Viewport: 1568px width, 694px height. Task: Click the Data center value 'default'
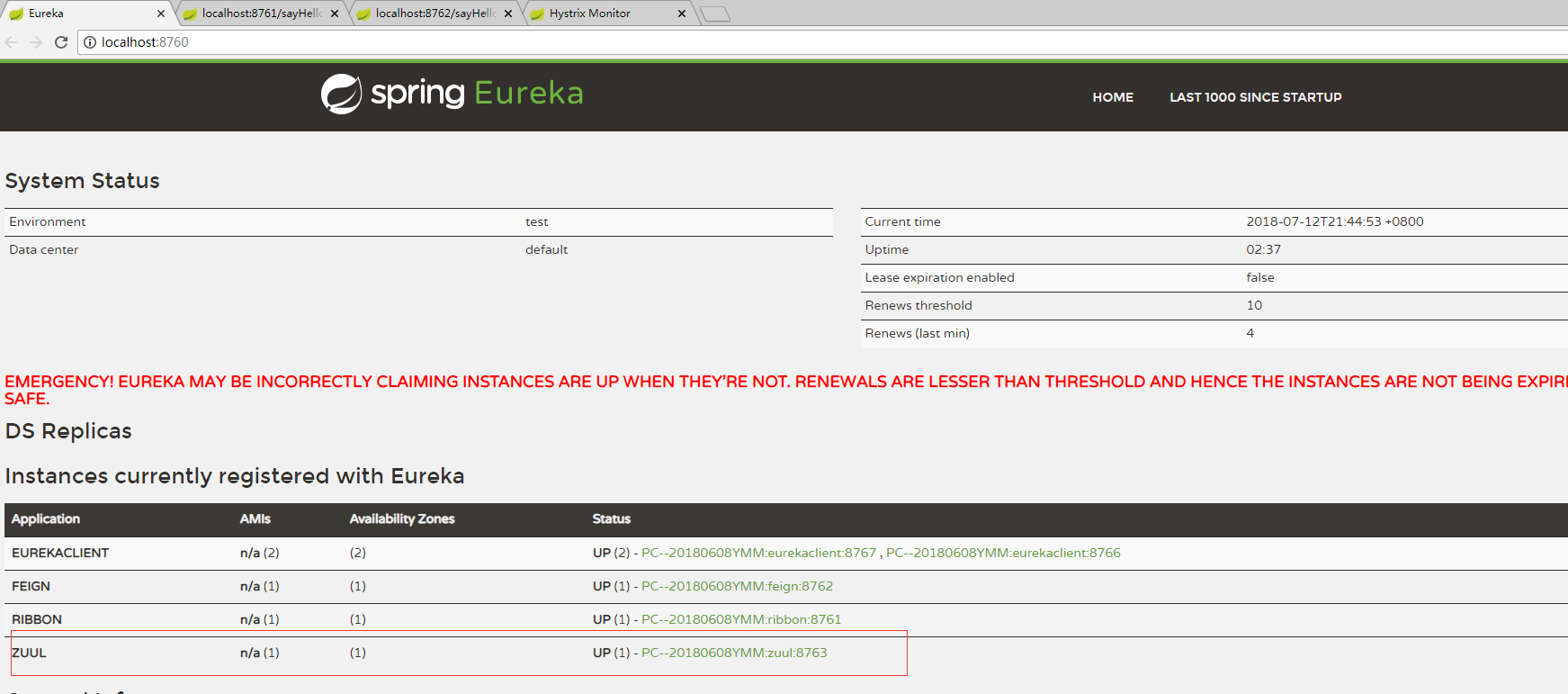point(547,249)
